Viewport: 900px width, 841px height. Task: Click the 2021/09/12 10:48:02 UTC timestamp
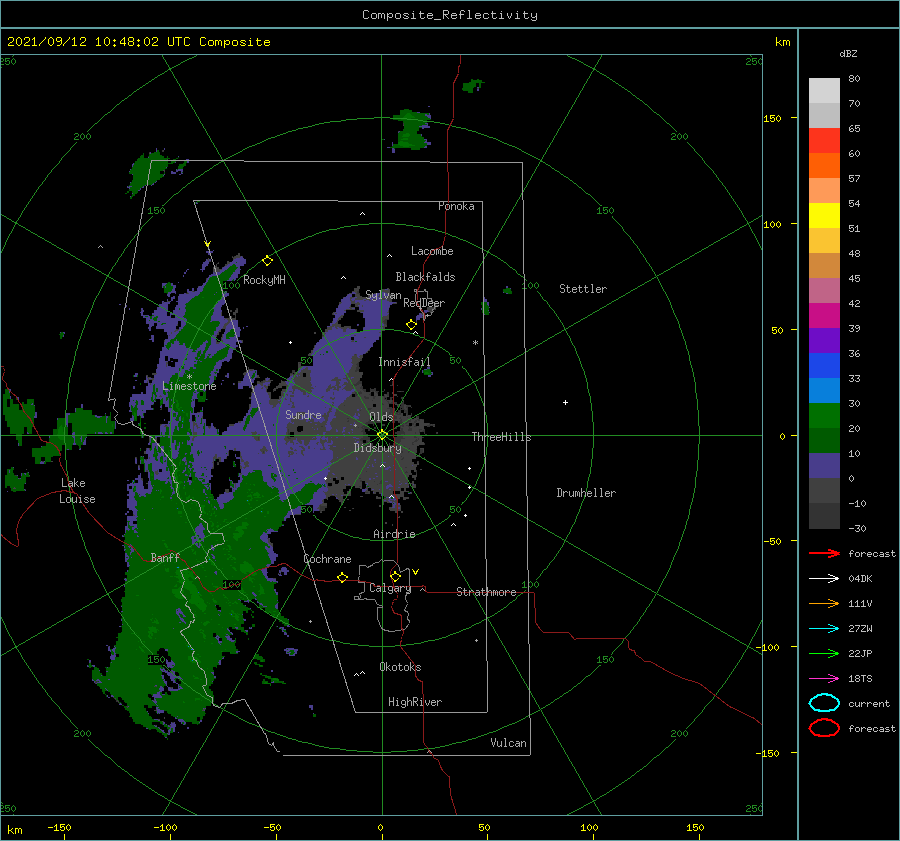coord(138,42)
